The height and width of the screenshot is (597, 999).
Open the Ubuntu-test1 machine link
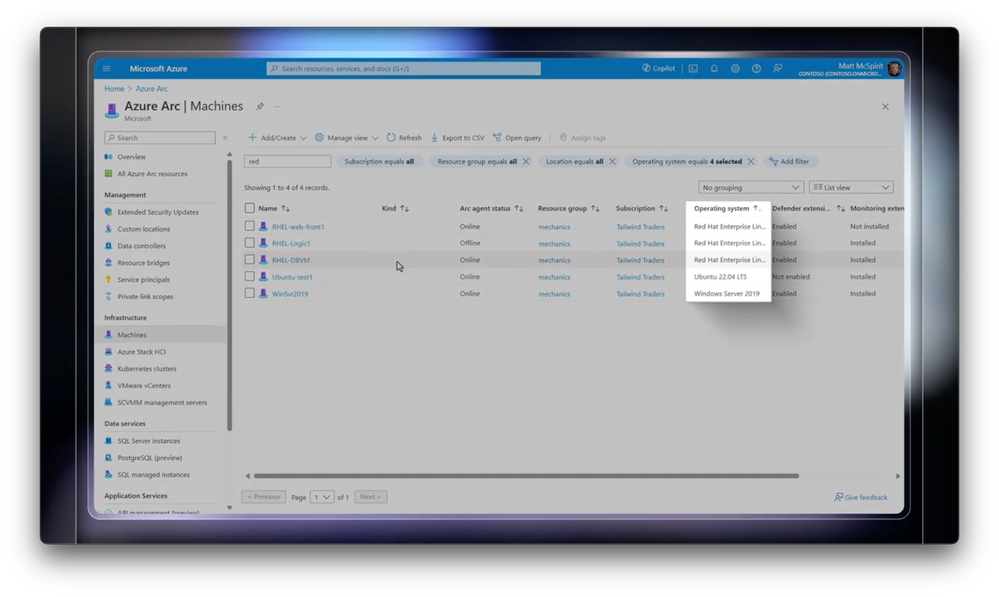[x=292, y=277]
